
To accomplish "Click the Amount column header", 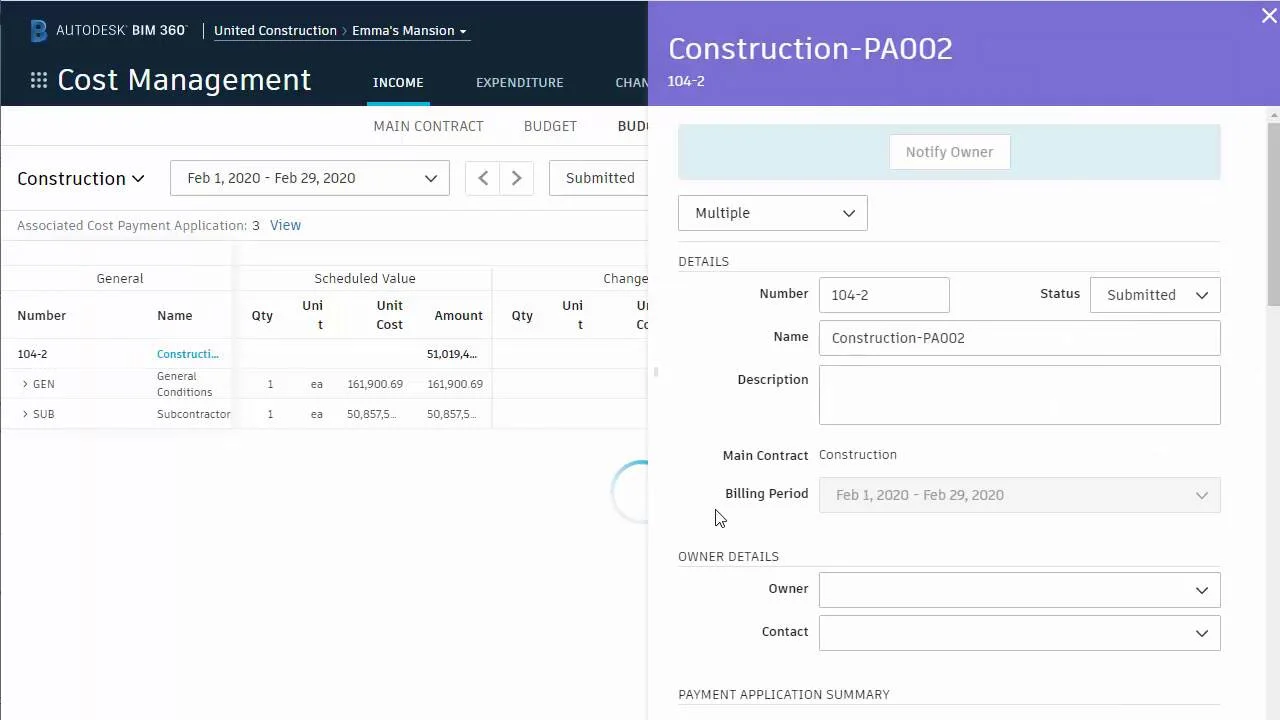I will point(458,315).
